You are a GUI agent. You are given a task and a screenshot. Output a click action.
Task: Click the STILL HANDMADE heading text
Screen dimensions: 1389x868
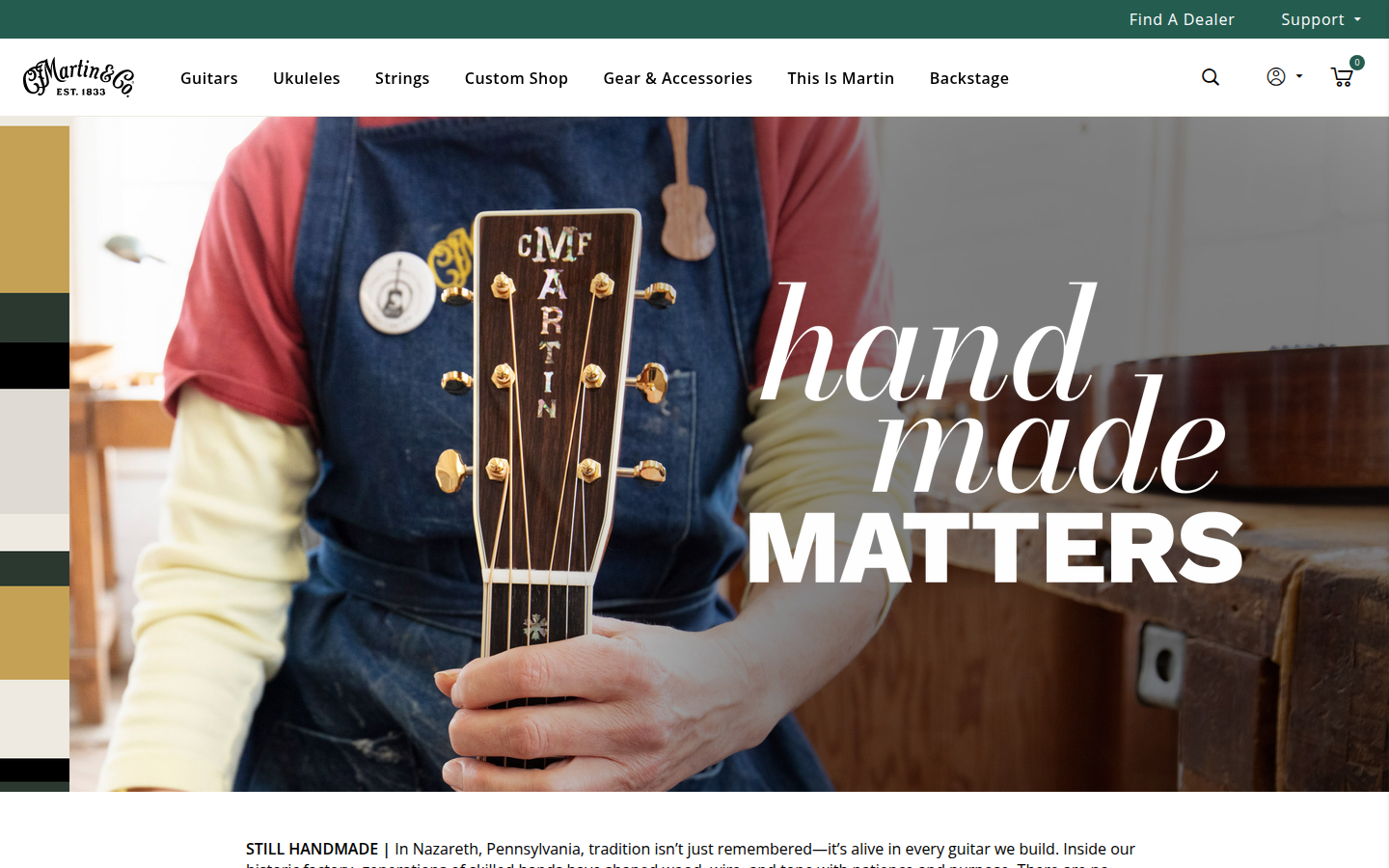[x=312, y=849]
